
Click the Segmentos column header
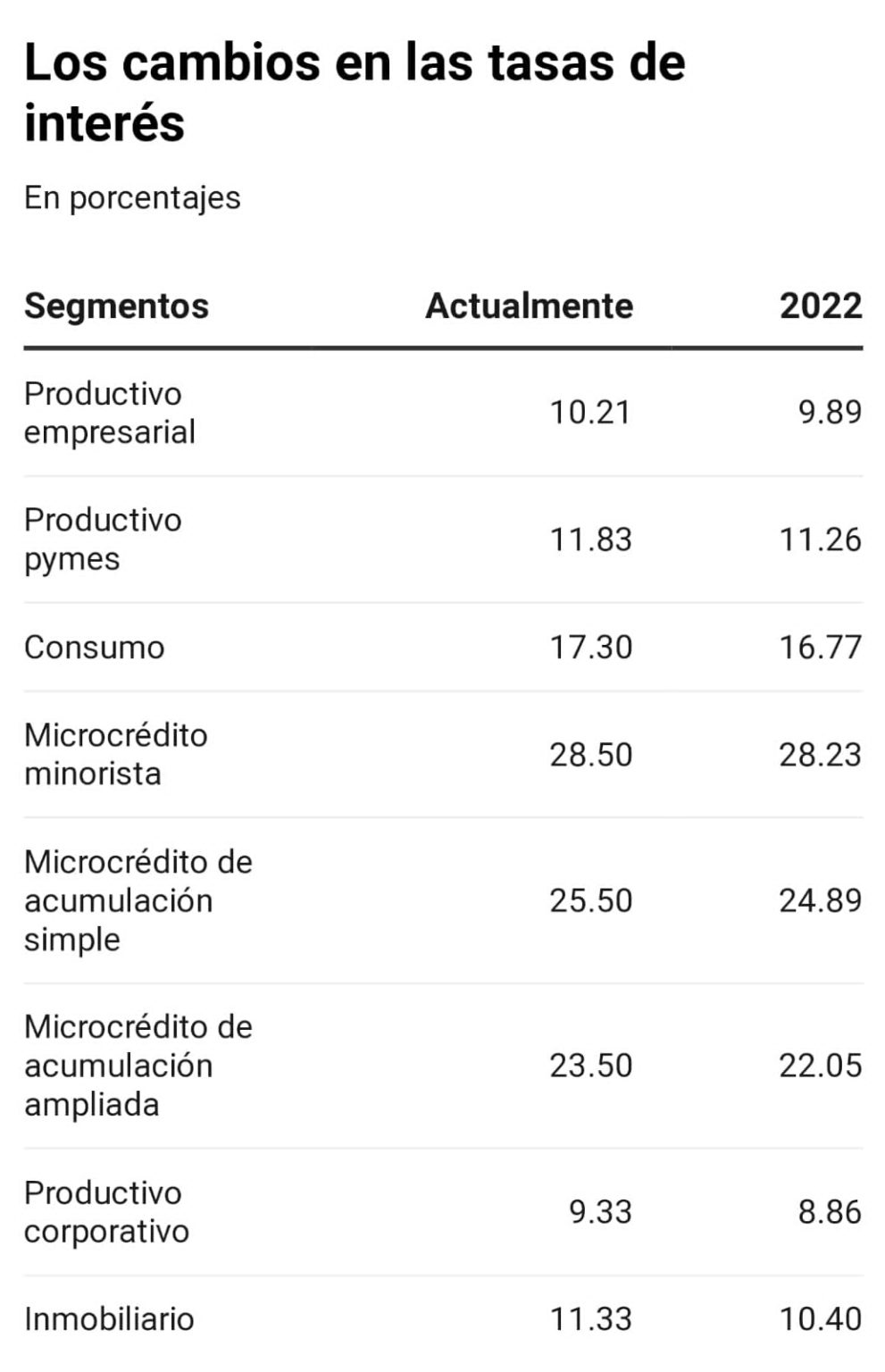[x=116, y=306]
